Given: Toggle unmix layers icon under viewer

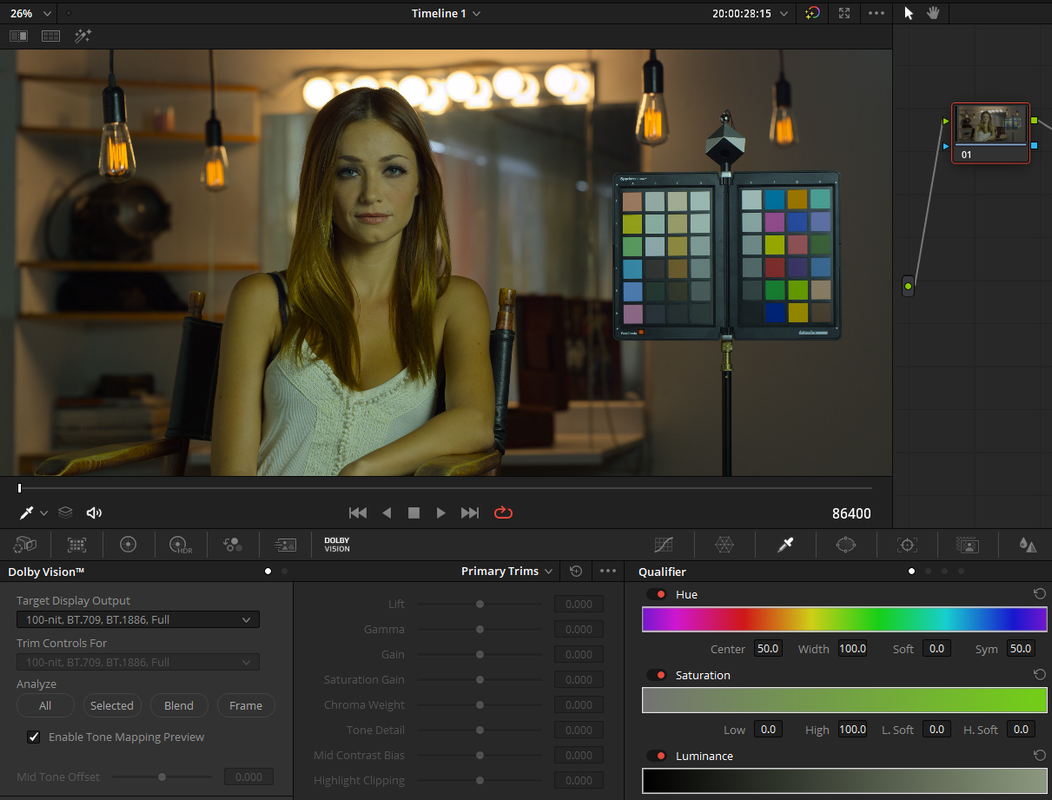Looking at the screenshot, I should 65,513.
